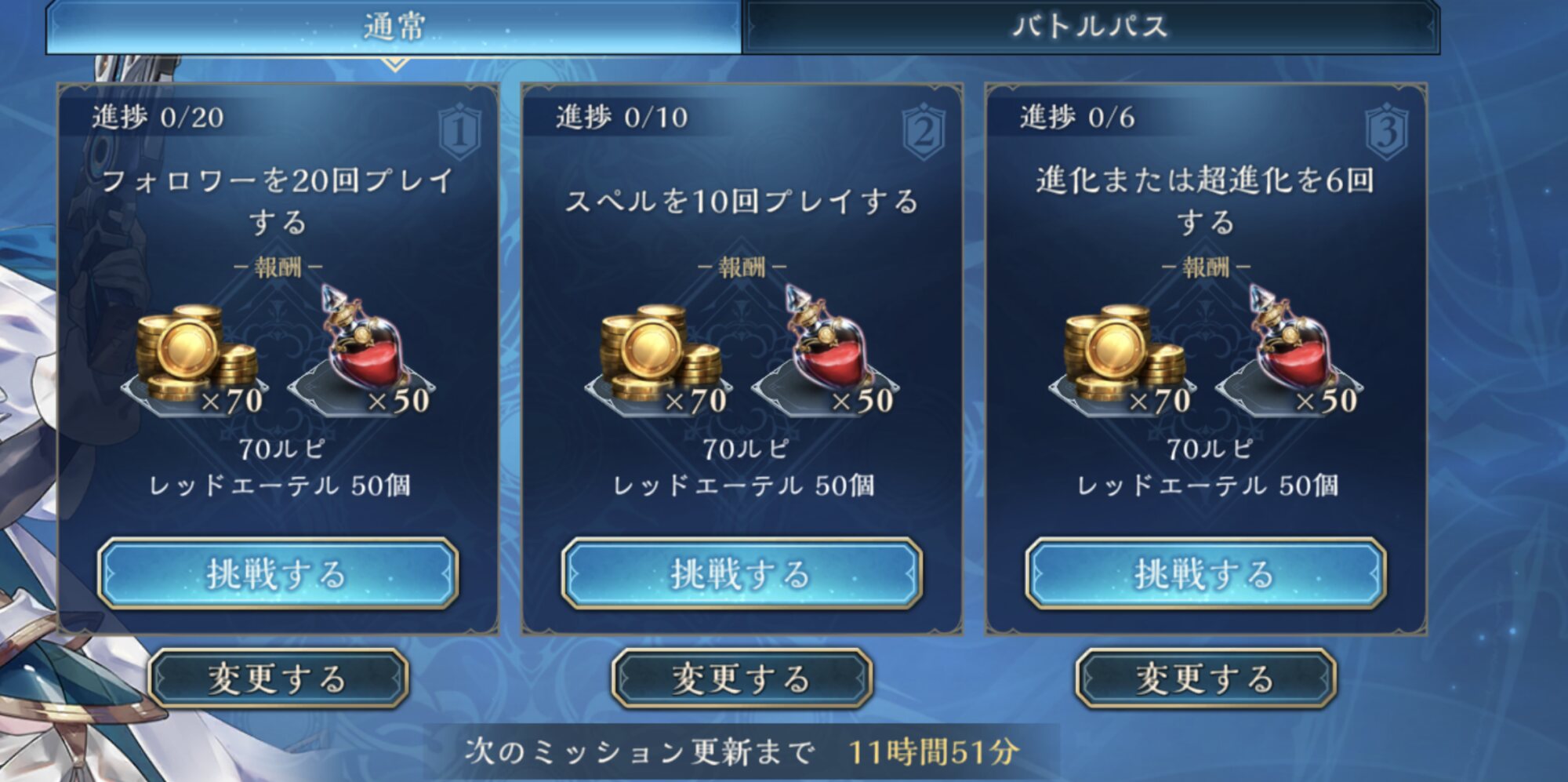Tap the number 3 badge icon
1568x782 pixels.
pyautogui.click(x=1388, y=131)
